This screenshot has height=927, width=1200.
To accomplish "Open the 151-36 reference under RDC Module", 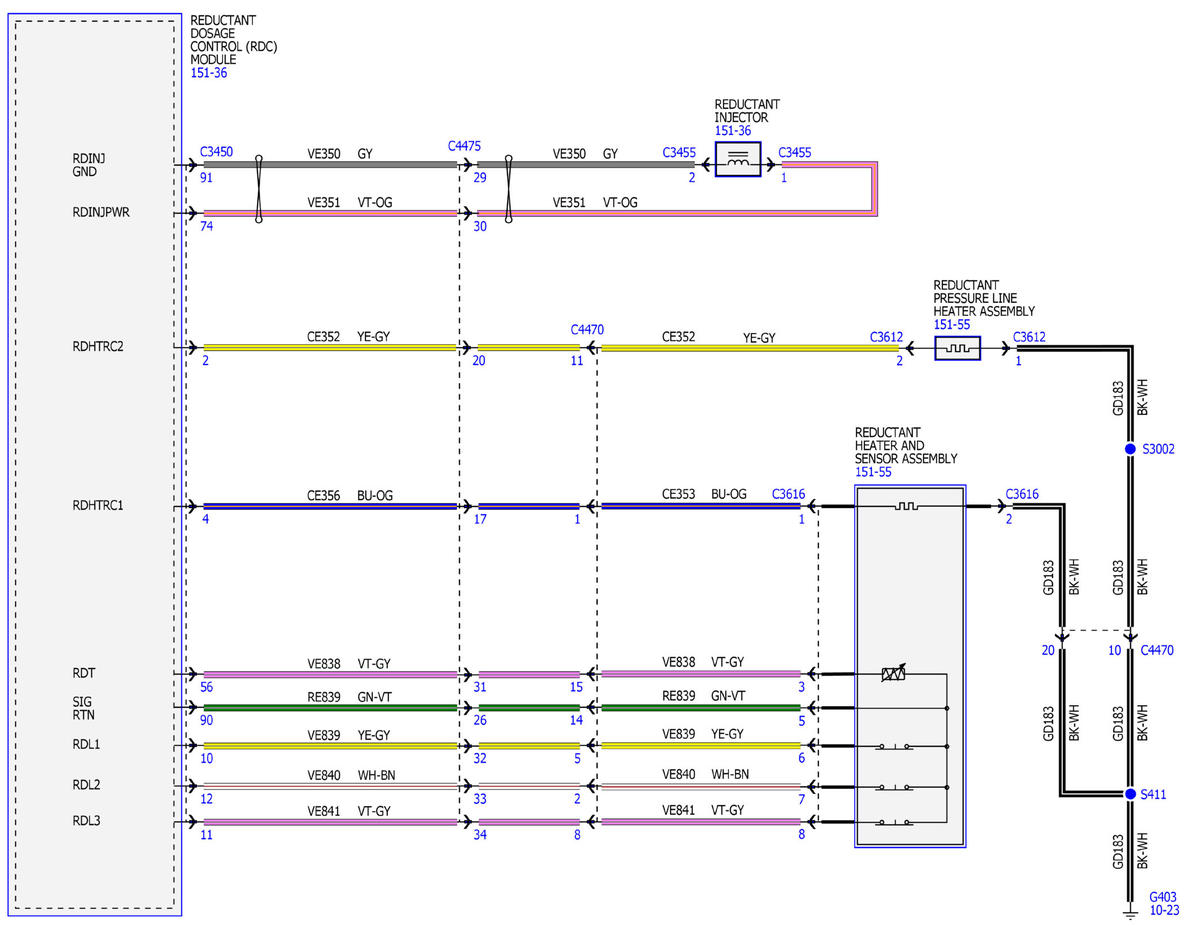I will point(210,73).
